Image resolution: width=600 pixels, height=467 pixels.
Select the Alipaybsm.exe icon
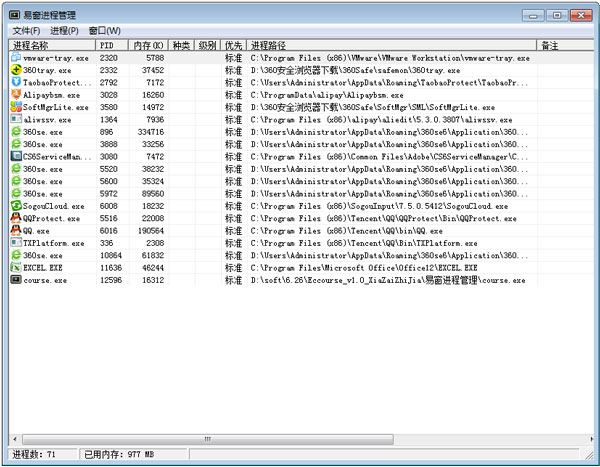click(16, 94)
